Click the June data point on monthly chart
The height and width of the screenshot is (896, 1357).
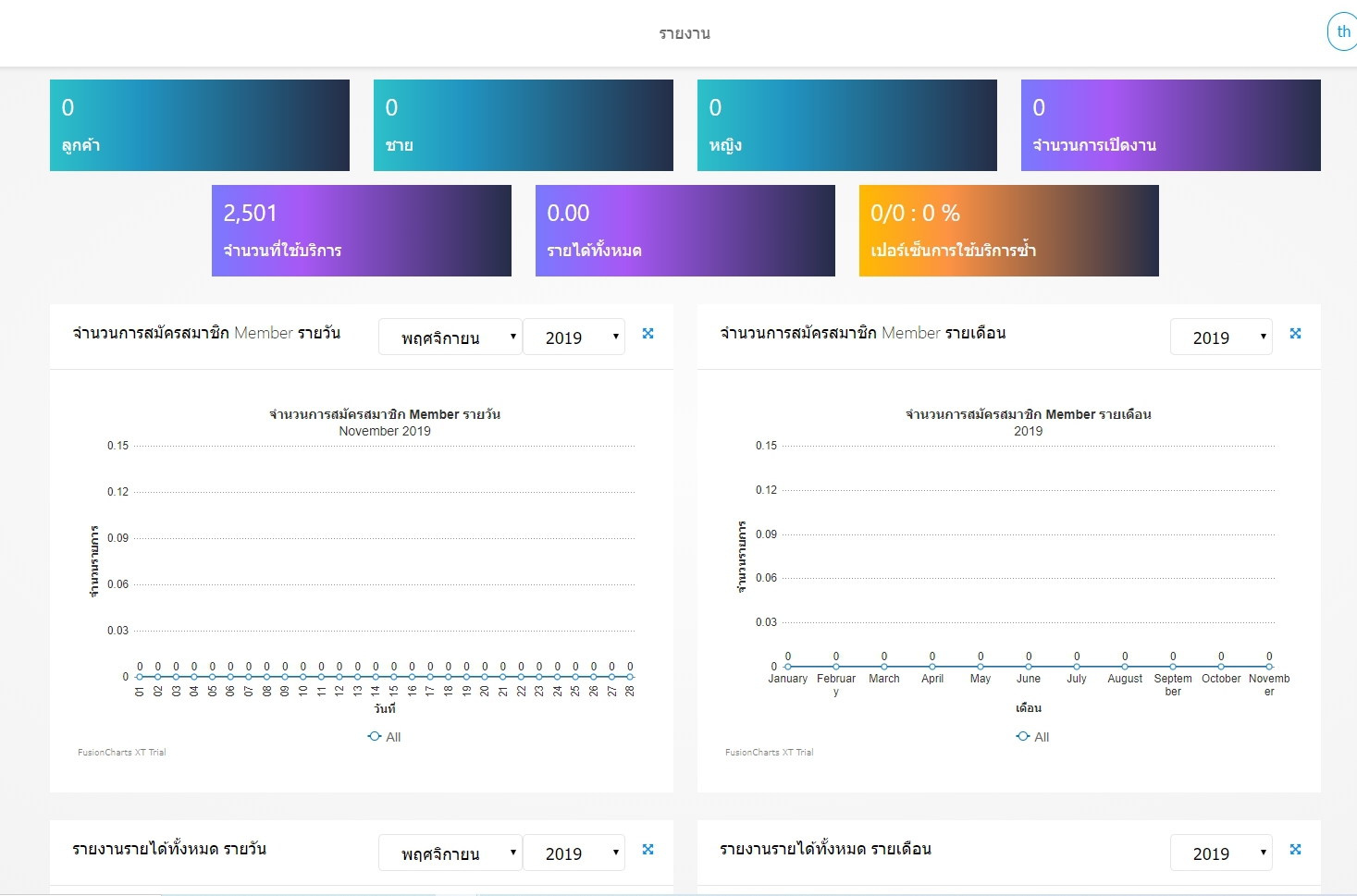(x=1029, y=667)
